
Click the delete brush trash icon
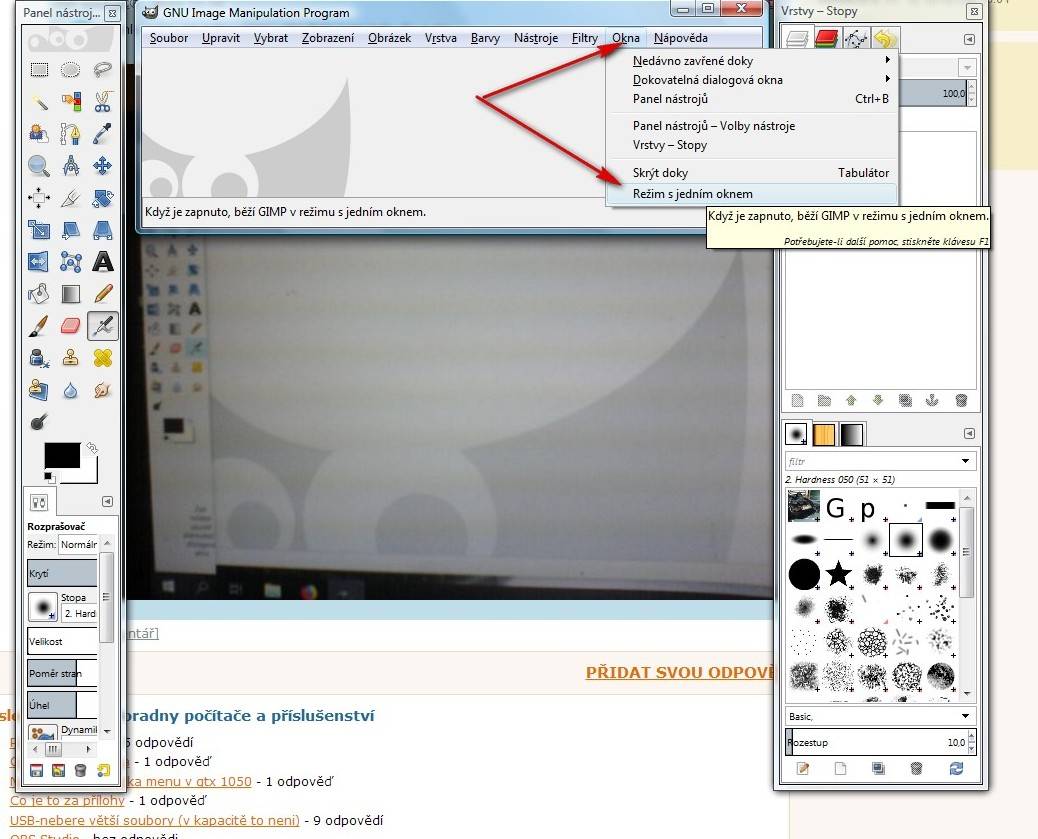click(917, 768)
